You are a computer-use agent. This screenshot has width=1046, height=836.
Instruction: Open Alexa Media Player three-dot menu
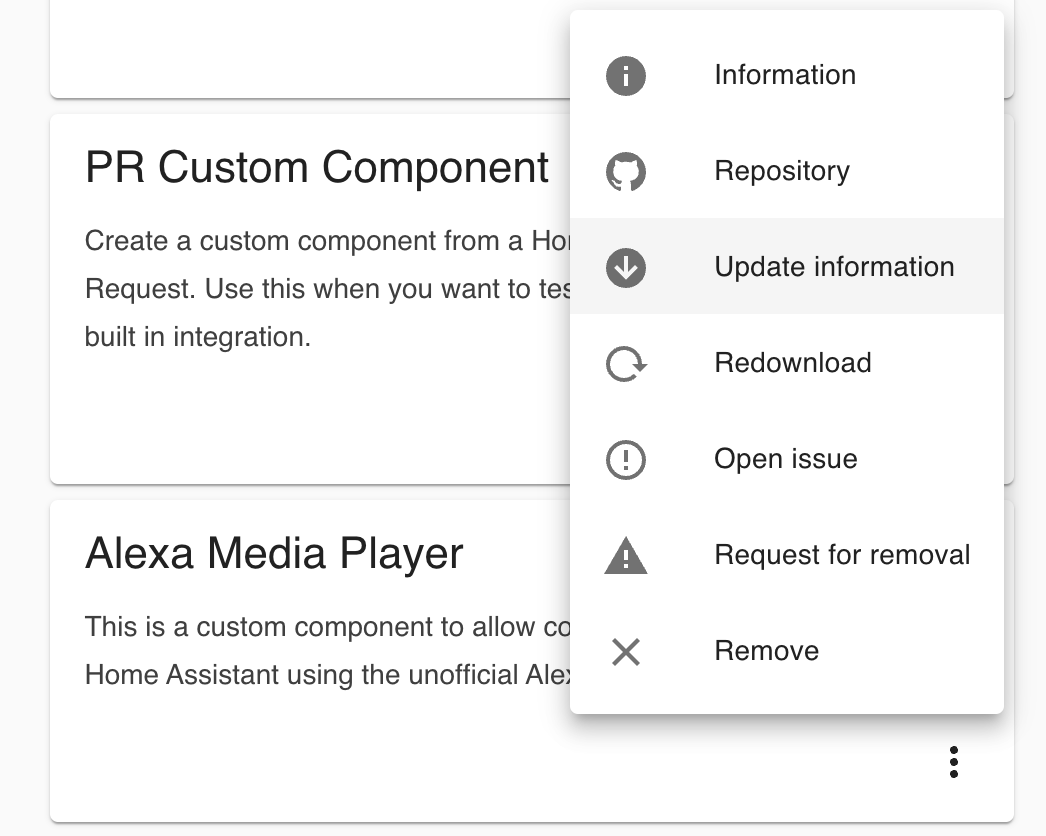pos(954,762)
